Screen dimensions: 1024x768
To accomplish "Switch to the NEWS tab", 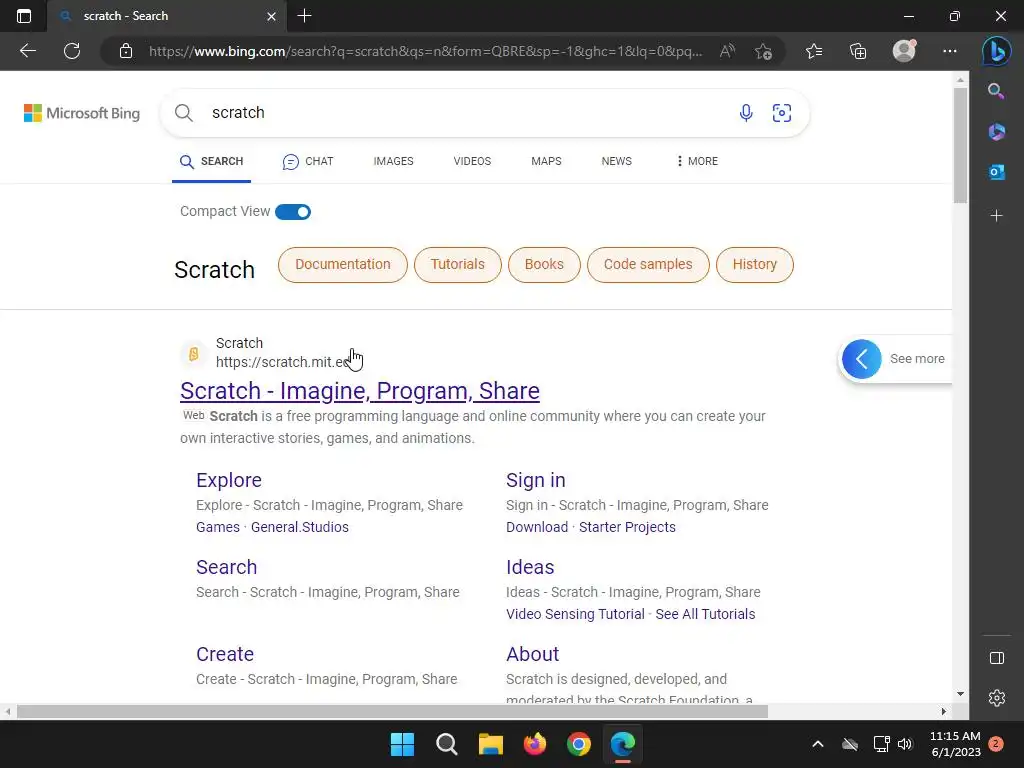I will [616, 161].
